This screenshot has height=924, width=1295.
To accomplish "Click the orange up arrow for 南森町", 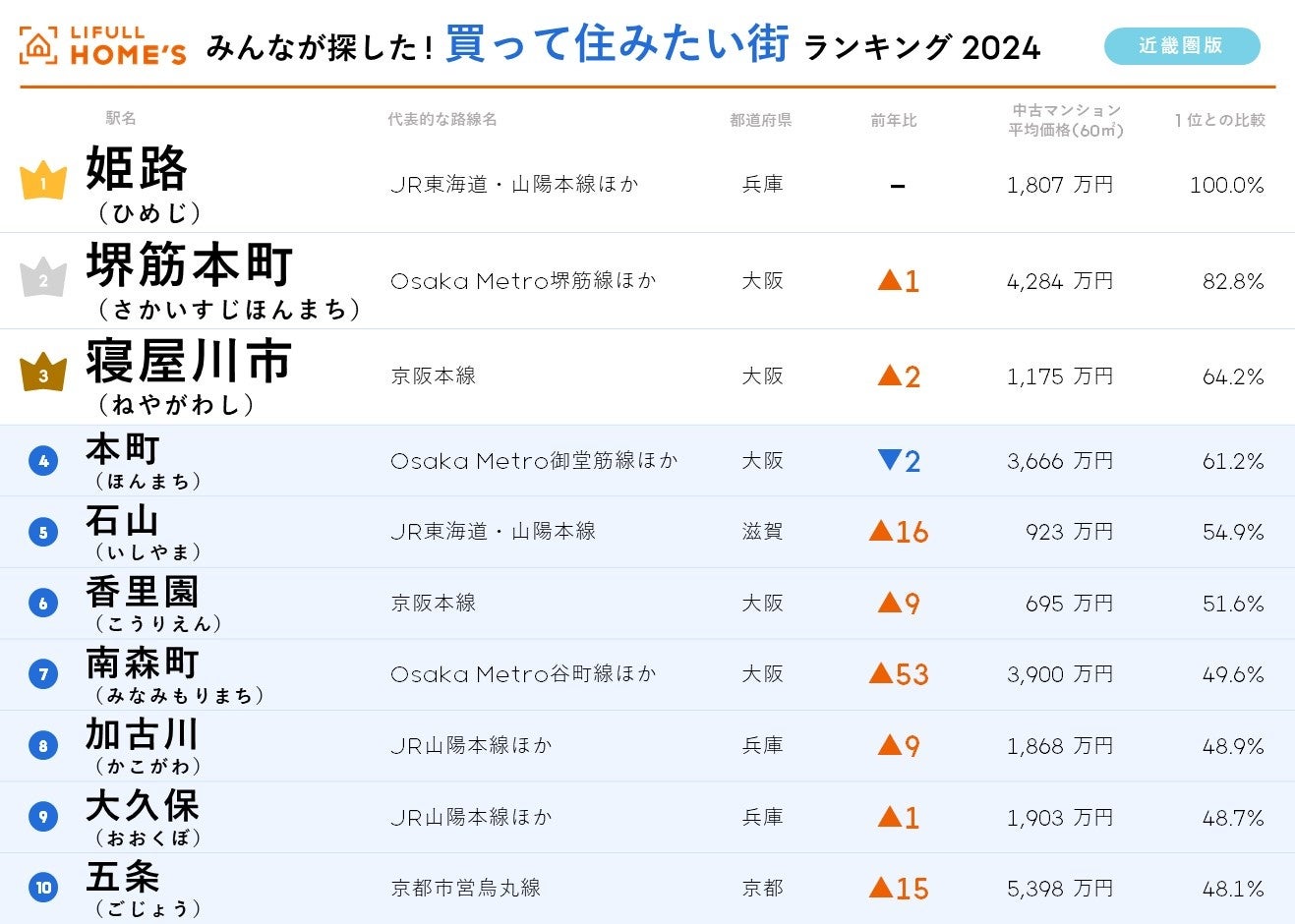I will (x=881, y=673).
